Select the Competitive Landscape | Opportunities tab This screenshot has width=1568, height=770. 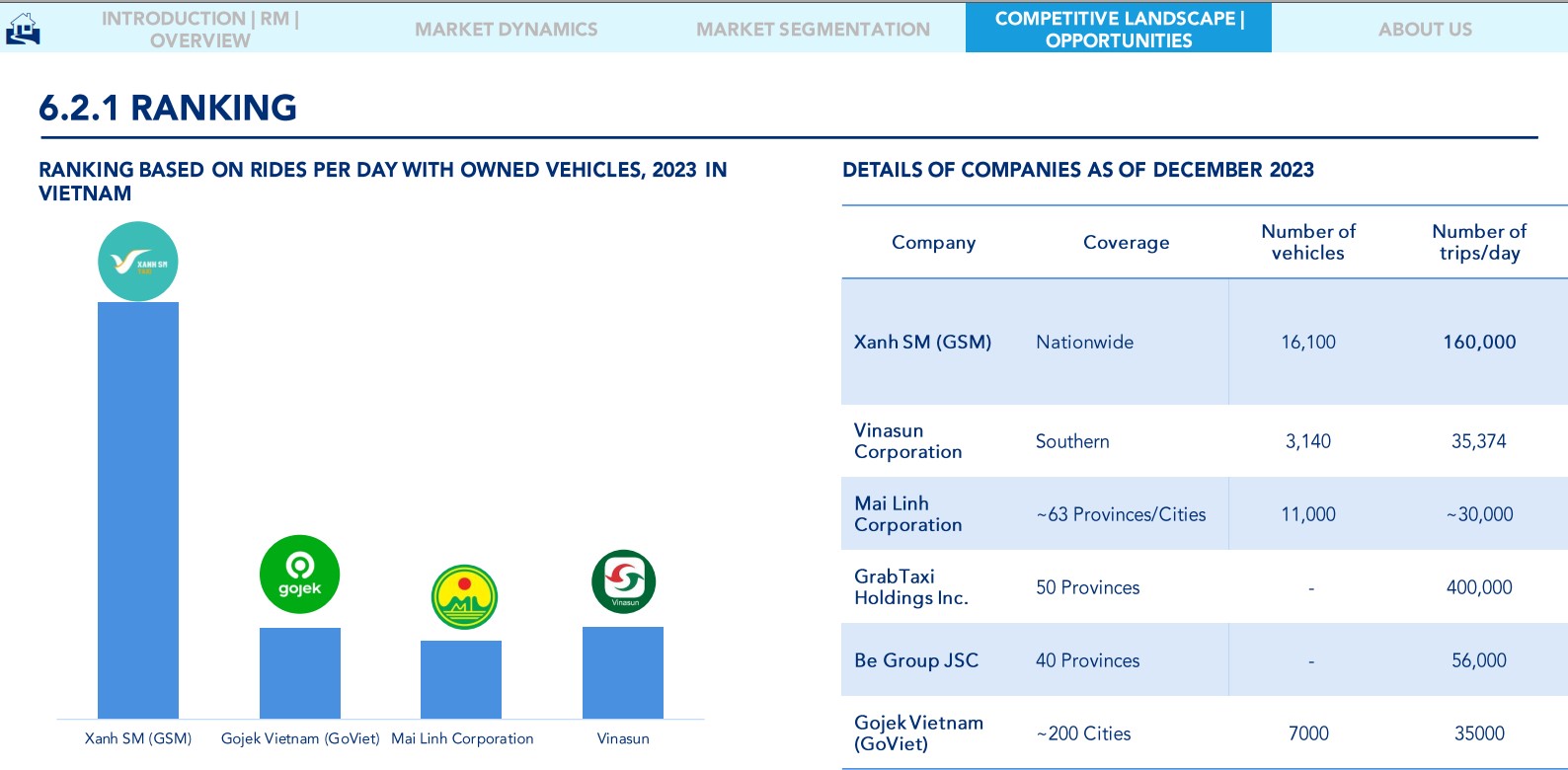coord(1119,29)
